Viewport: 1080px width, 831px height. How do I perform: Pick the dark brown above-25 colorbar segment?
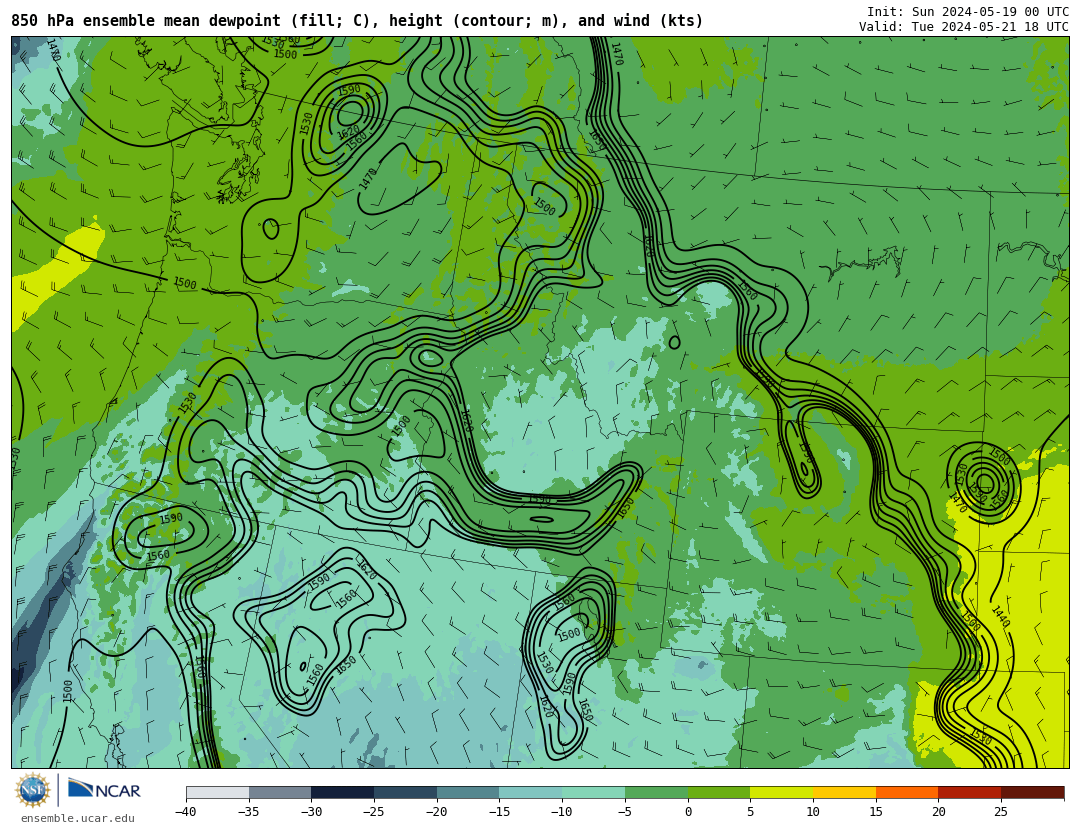click(x=1032, y=792)
